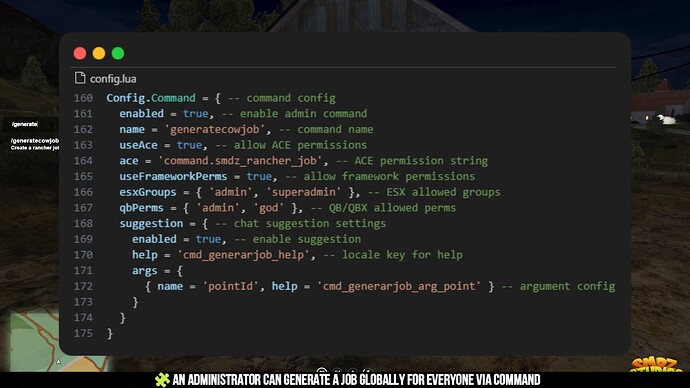This screenshot has width=690, height=388.
Task: Click line number 160
Action: pos(83,98)
